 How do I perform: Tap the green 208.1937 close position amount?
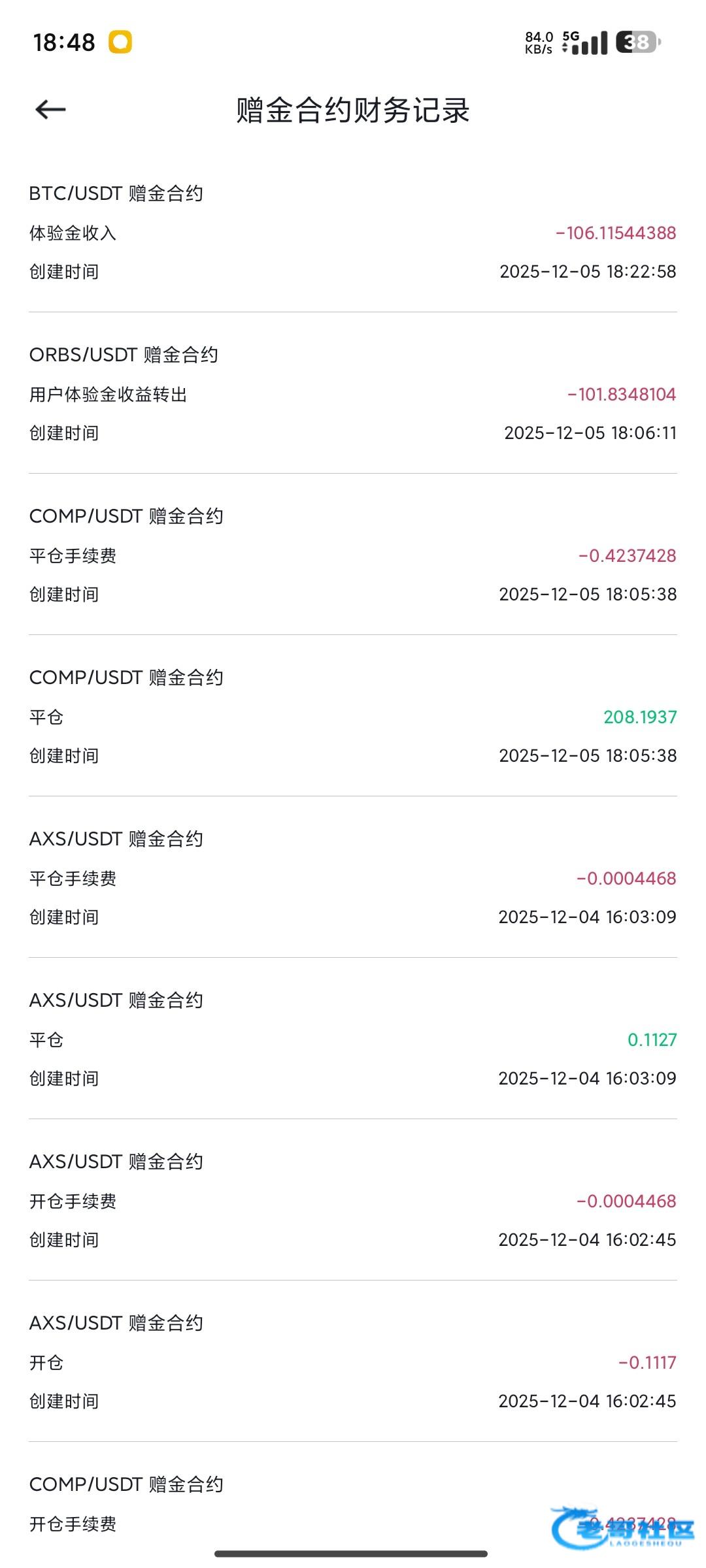[640, 717]
